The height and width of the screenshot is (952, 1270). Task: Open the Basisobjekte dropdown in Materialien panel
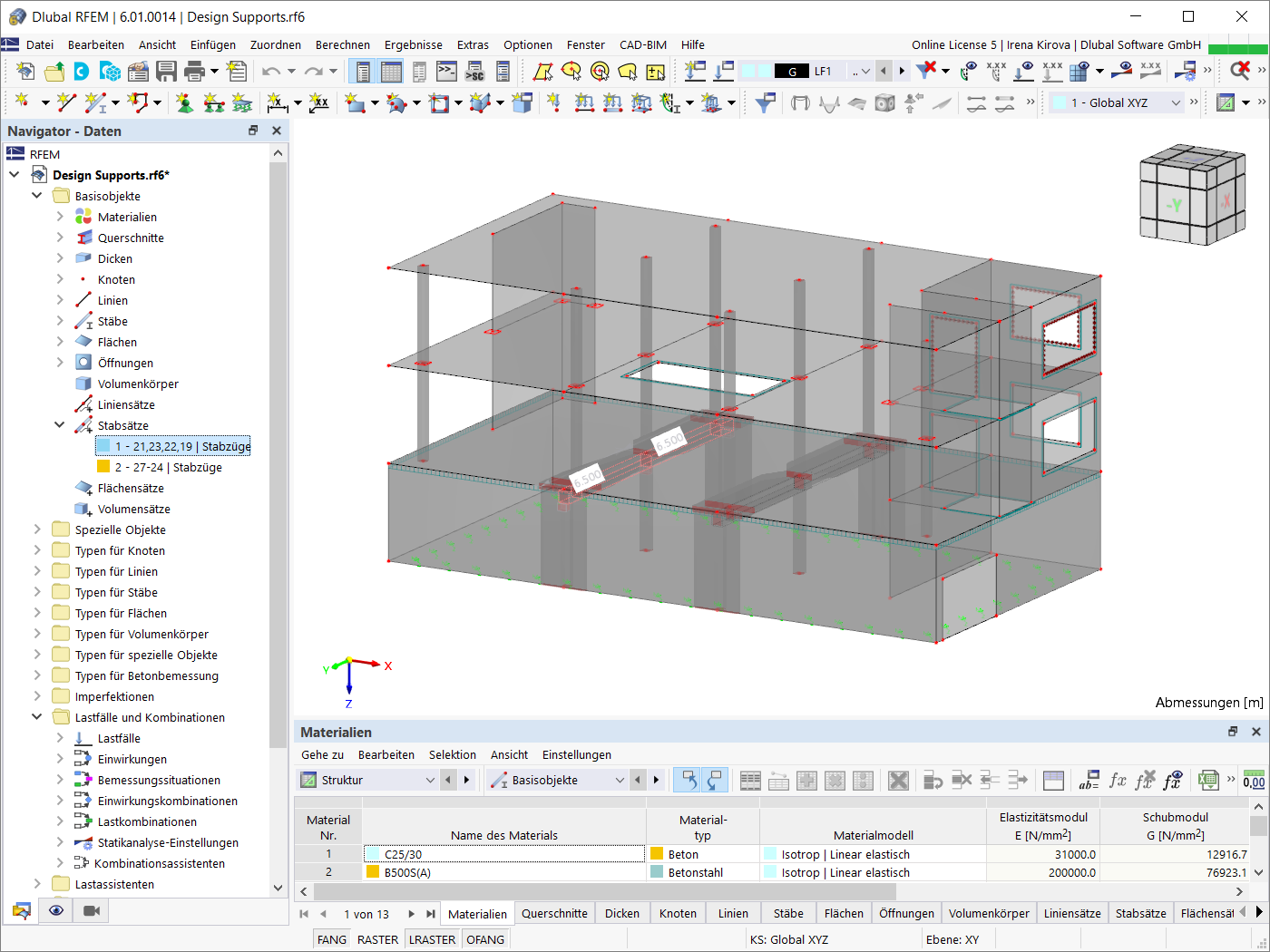tap(558, 780)
